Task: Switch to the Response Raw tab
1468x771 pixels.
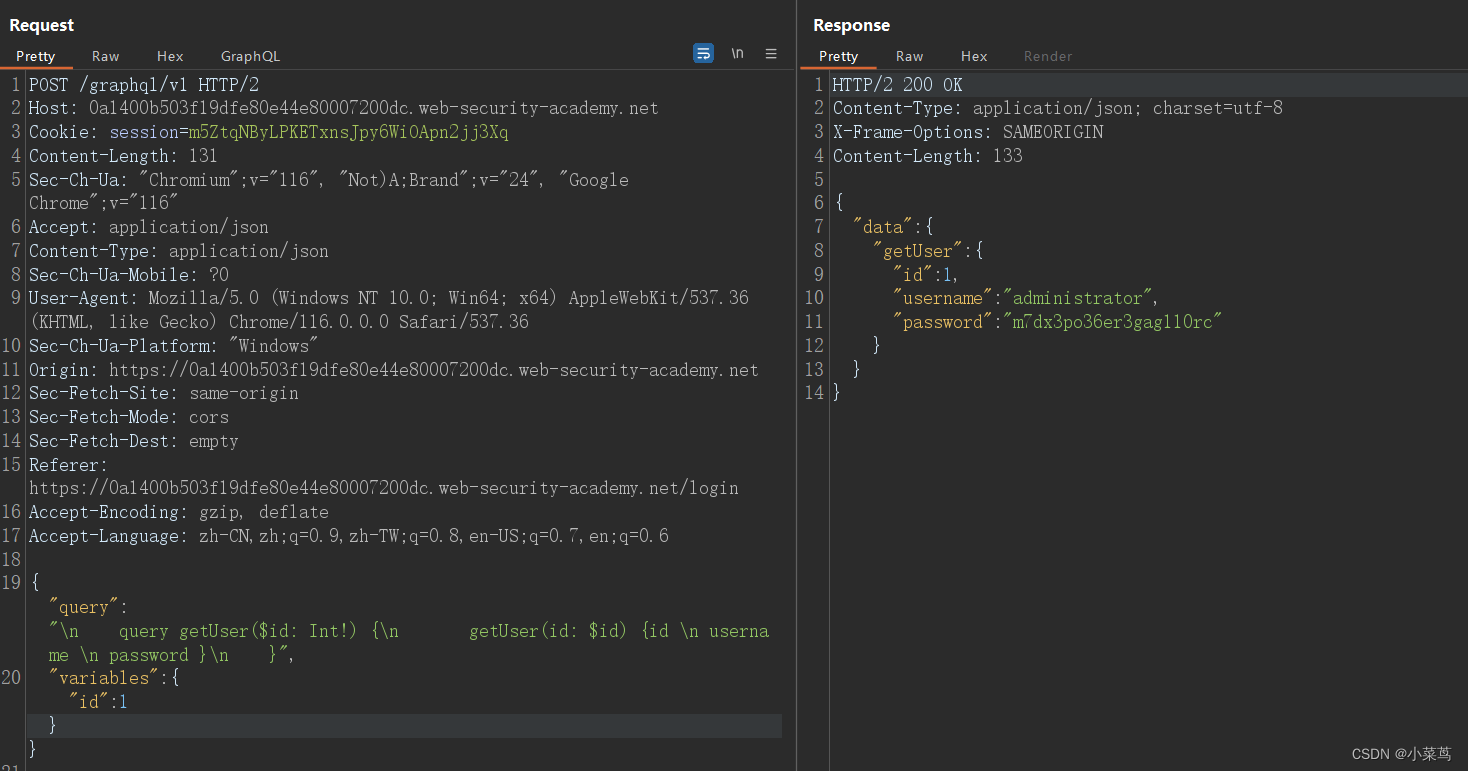Action: tap(909, 56)
